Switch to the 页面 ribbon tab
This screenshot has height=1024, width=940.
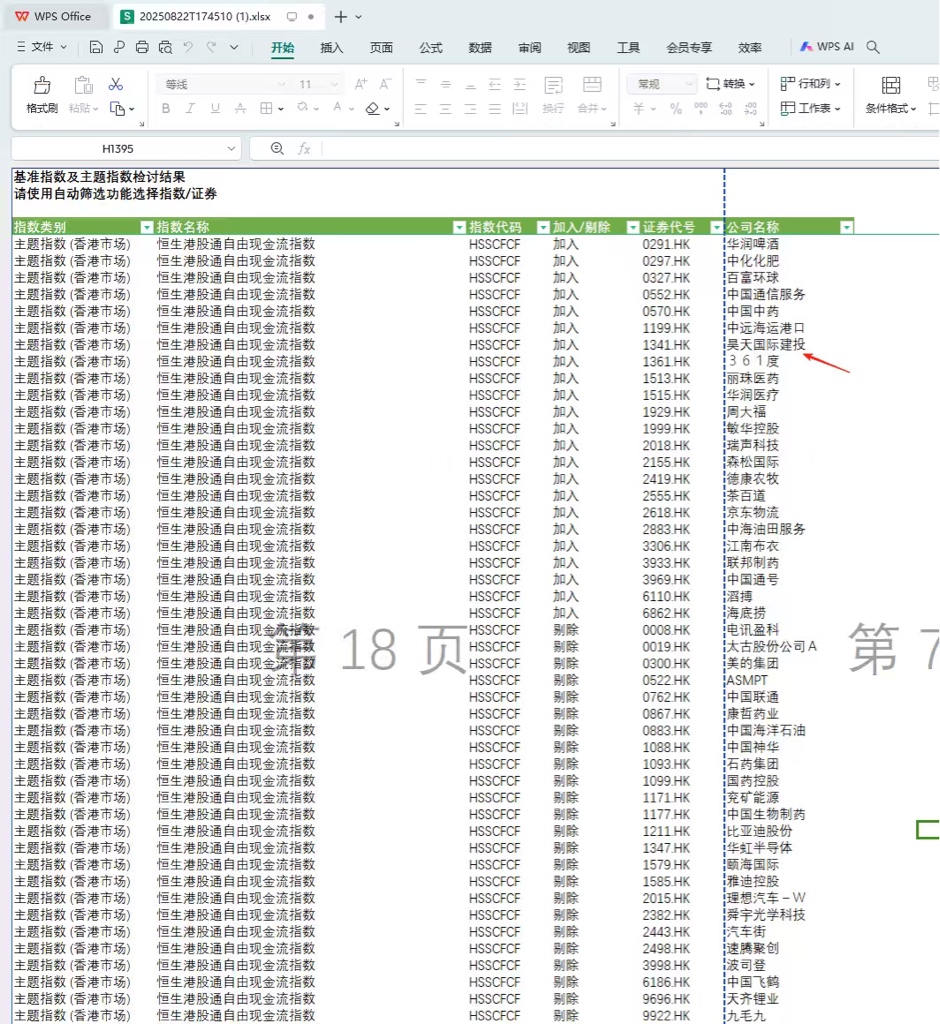pos(381,48)
